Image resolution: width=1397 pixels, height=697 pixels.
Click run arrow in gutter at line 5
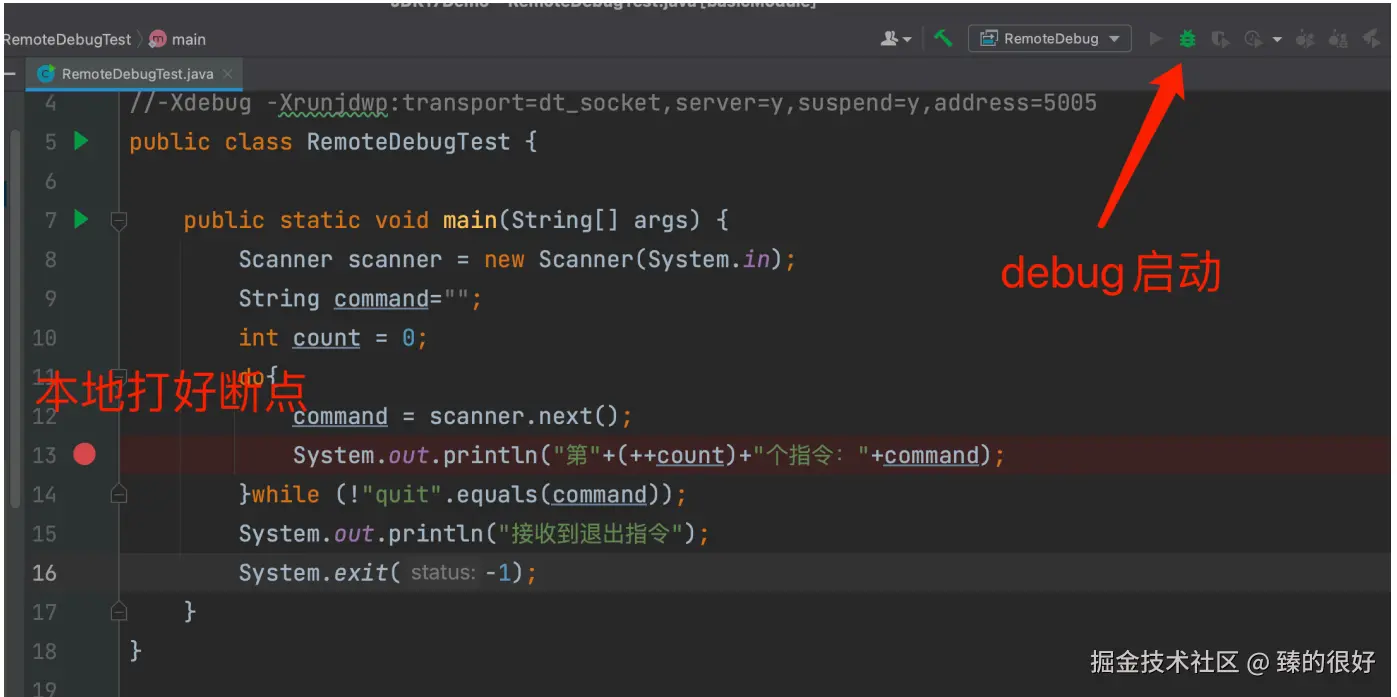point(82,141)
